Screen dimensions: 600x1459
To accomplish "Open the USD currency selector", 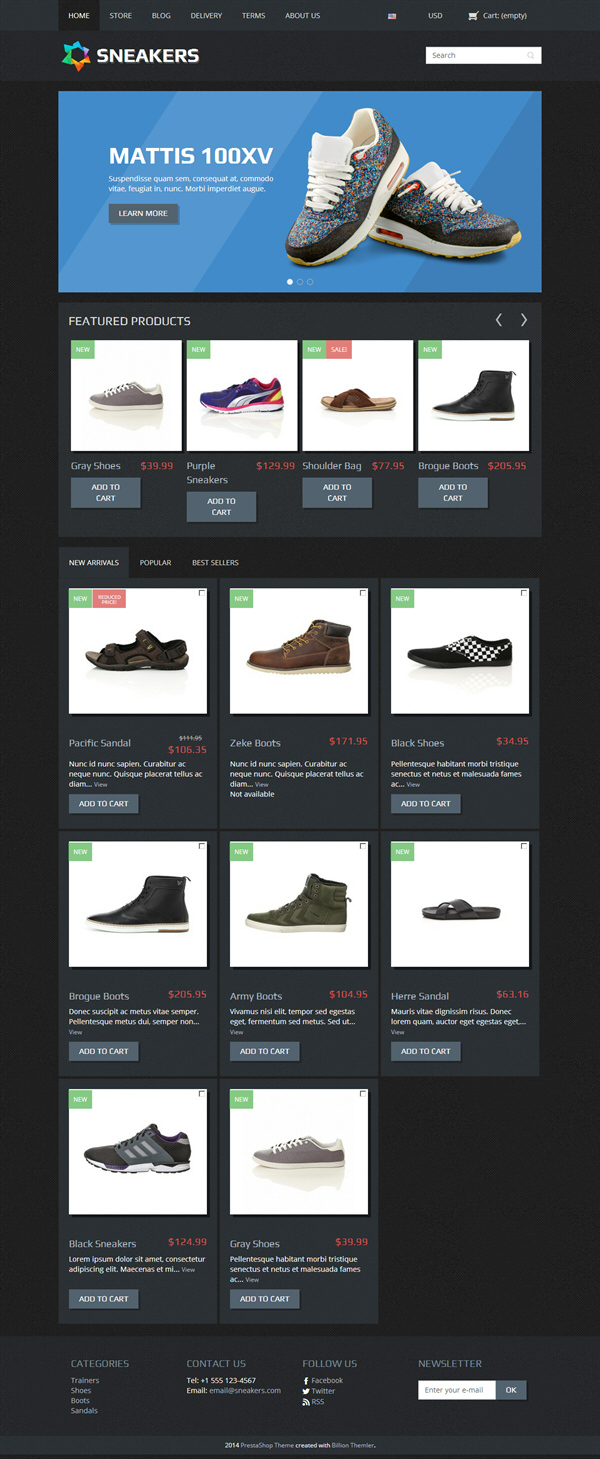I will (435, 16).
